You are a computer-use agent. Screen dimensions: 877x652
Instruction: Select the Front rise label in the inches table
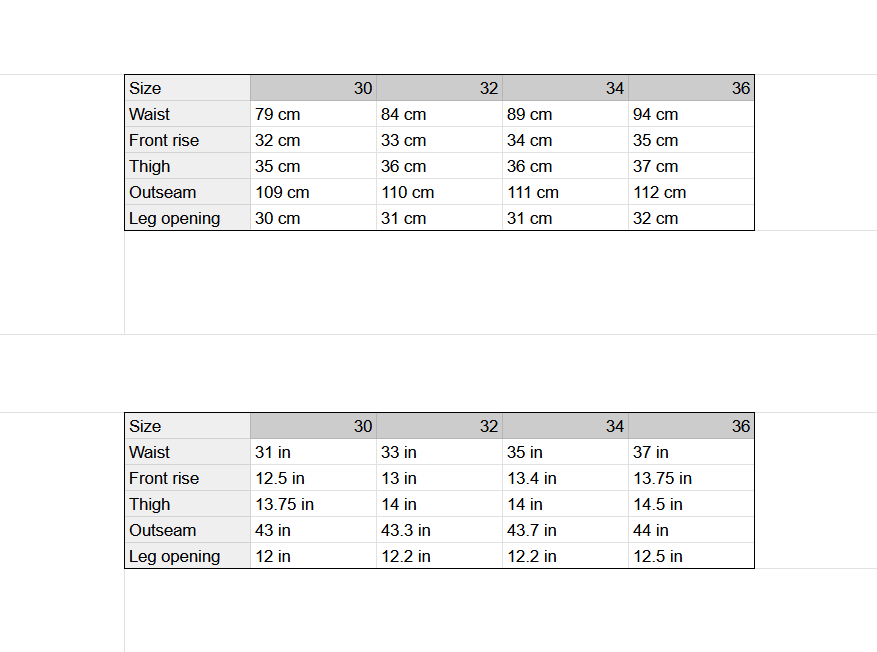point(164,479)
